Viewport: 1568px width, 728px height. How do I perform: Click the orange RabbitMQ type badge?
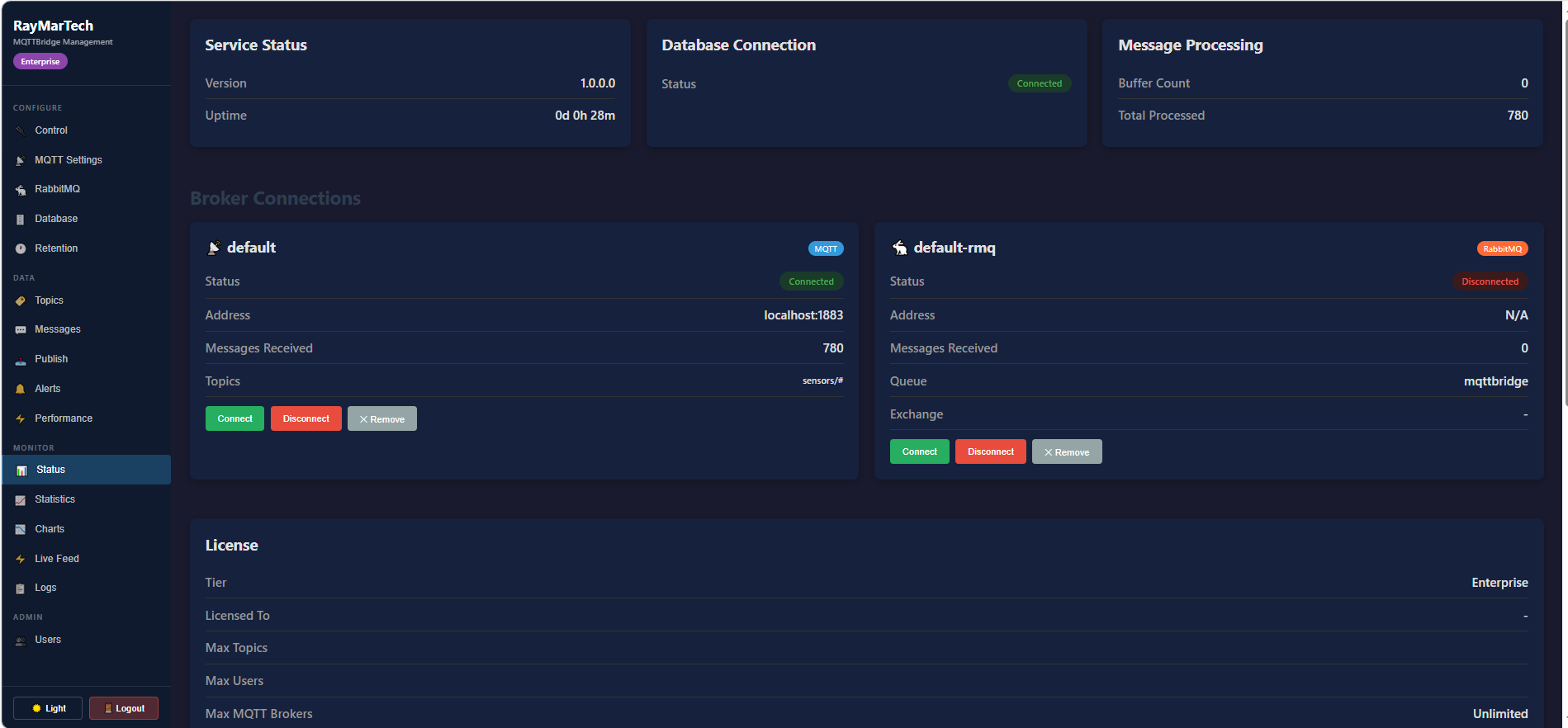[x=1502, y=248]
